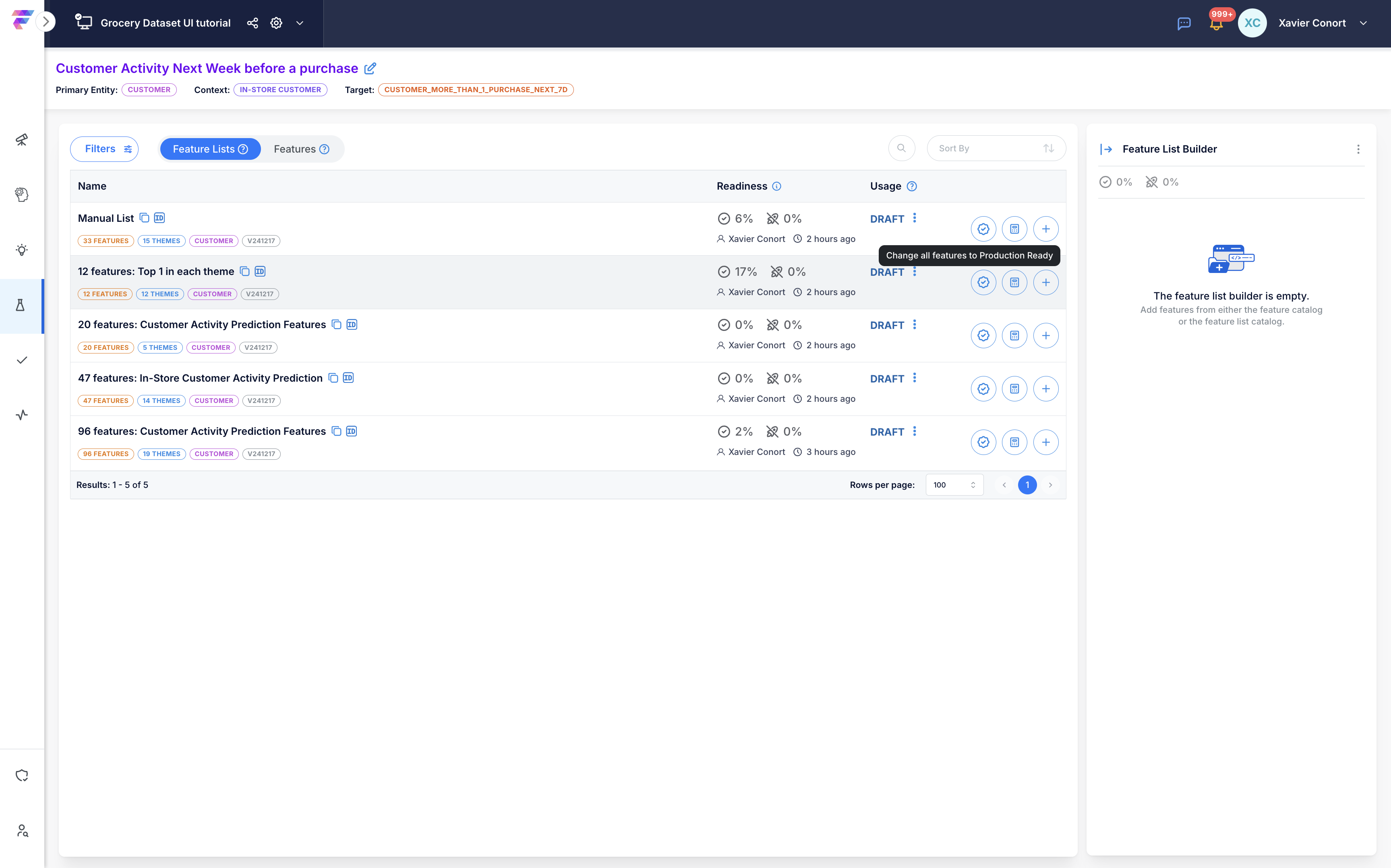1391x868 pixels.
Task: Open Feature List Builder three-dot menu
Action: coord(1358,149)
